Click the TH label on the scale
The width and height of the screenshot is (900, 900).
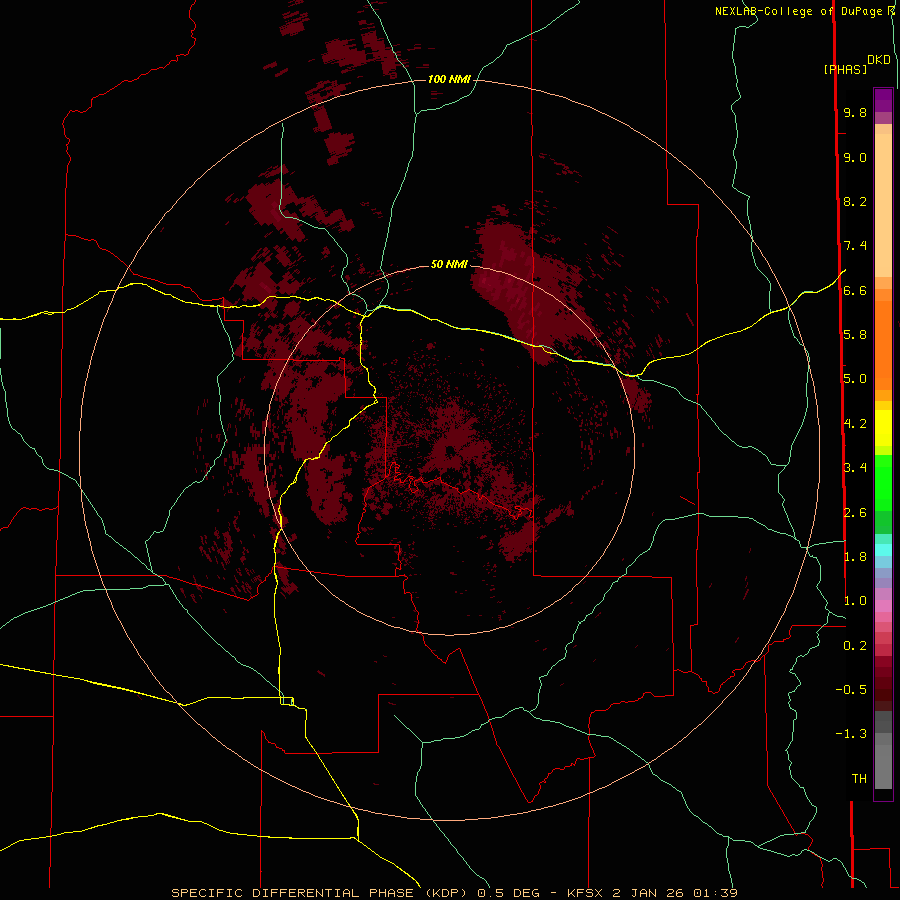click(859, 779)
